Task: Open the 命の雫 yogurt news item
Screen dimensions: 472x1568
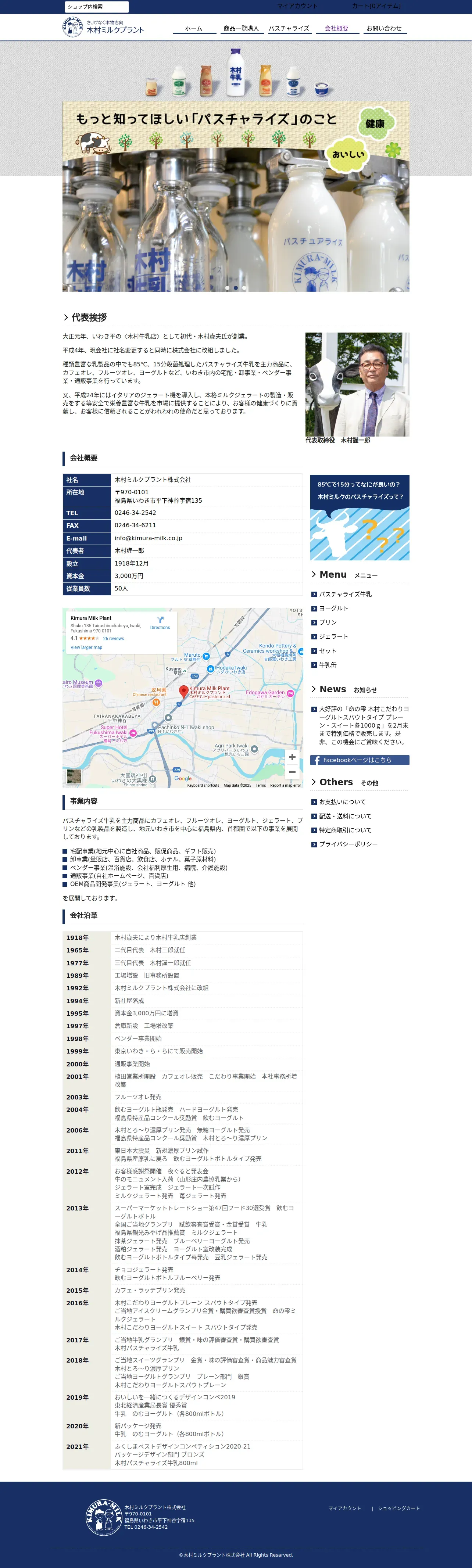Action: click(x=364, y=725)
